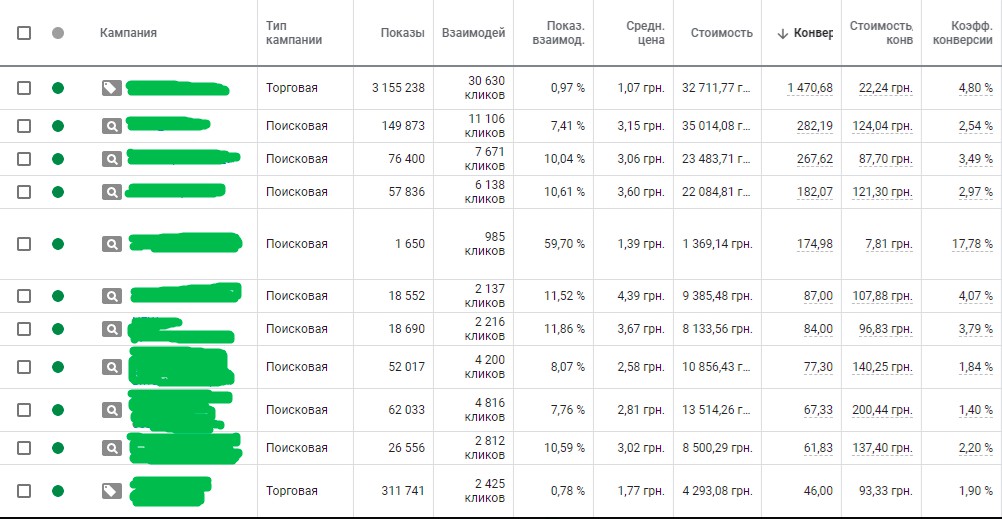
Task: Open the status dot menu in the 26 556 row
Action: (x=58, y=448)
